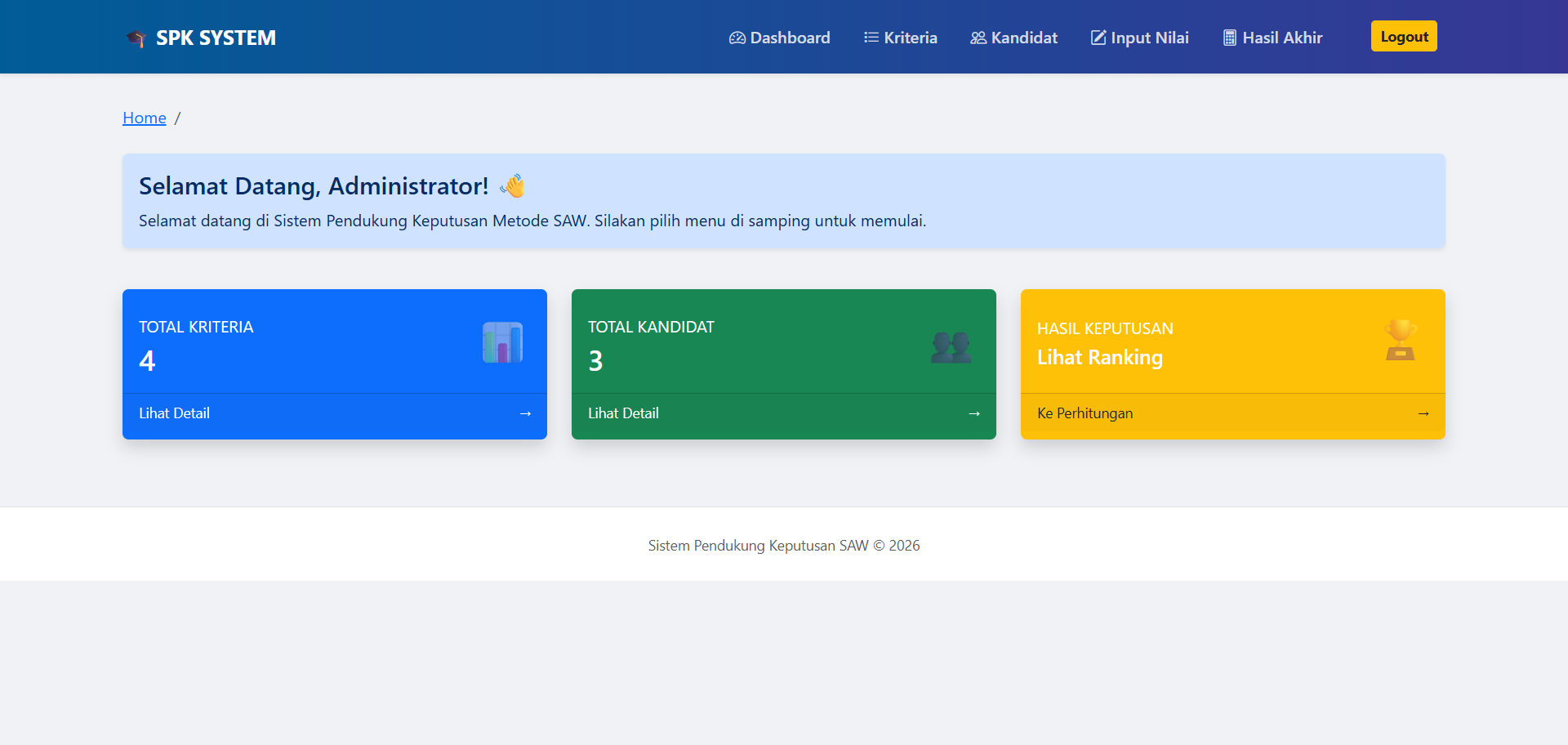The width and height of the screenshot is (1568, 745).
Task: Click the Dashboard speedometer icon
Action: [x=737, y=38]
